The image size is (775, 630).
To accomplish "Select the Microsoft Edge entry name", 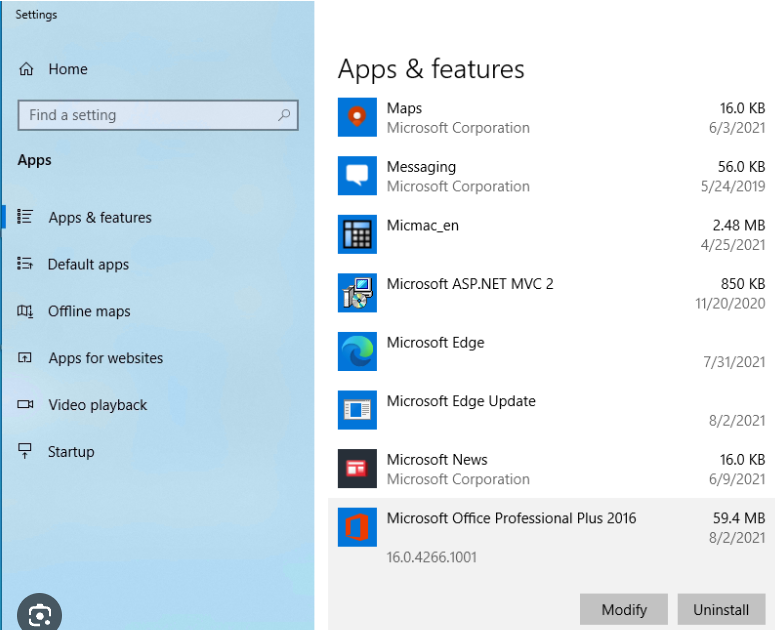I will (435, 342).
